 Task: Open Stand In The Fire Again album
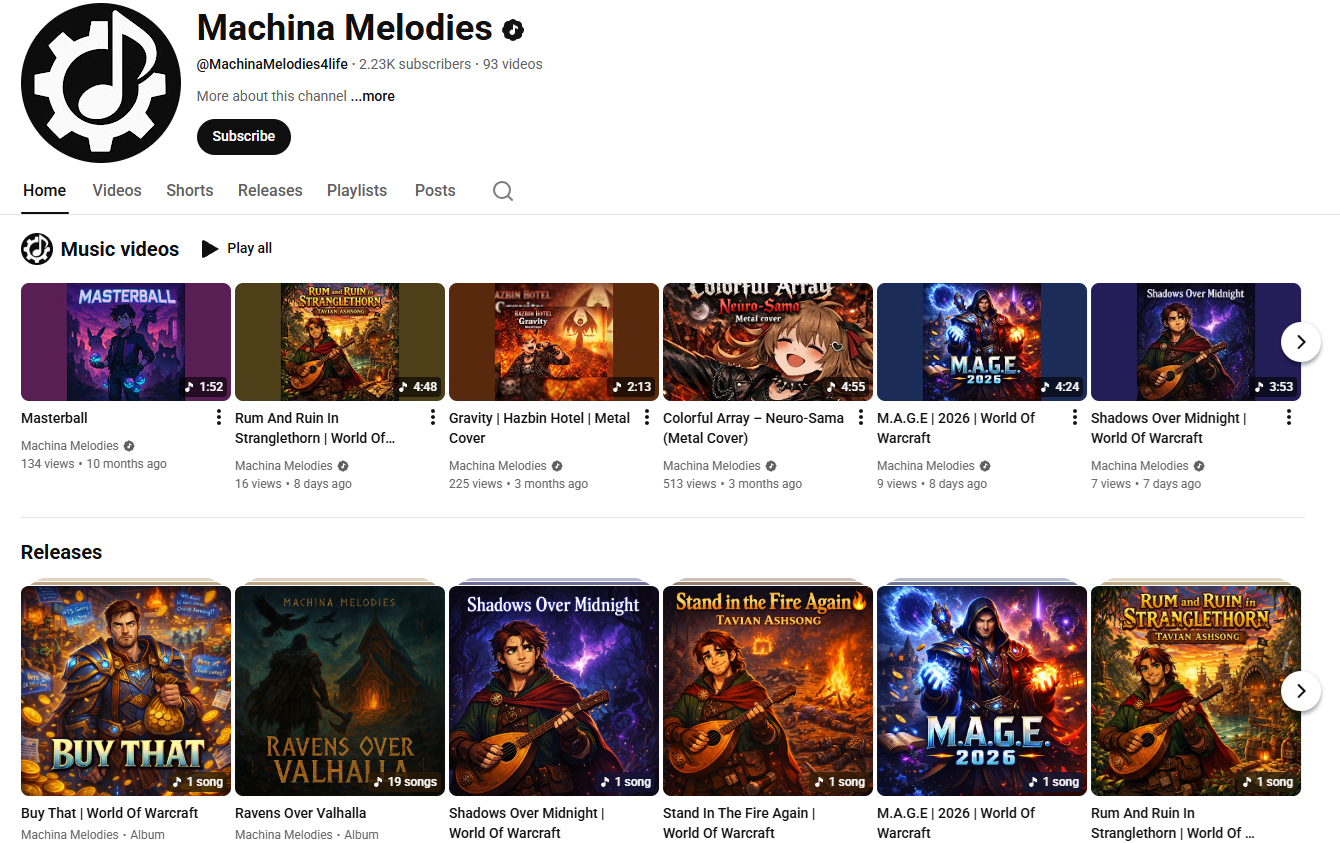(x=768, y=690)
